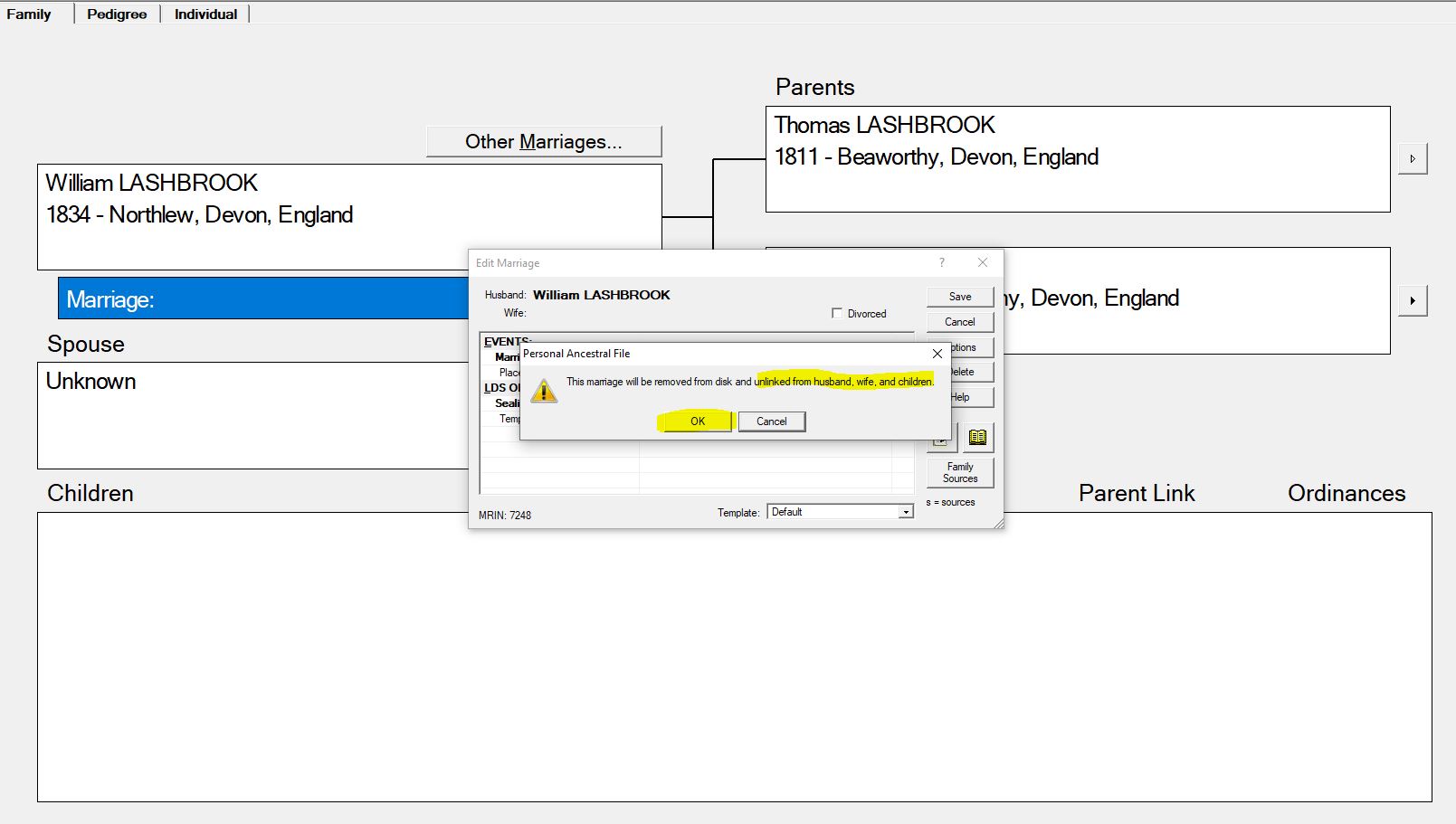Switch to the Pedigree tab
The image size is (1456, 824).
pyautogui.click(x=117, y=14)
